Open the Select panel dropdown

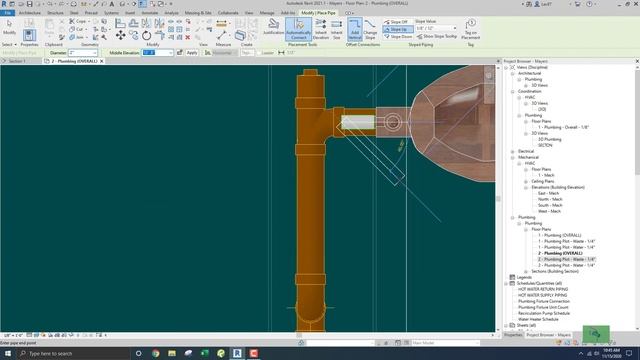pyautogui.click(x=9, y=44)
